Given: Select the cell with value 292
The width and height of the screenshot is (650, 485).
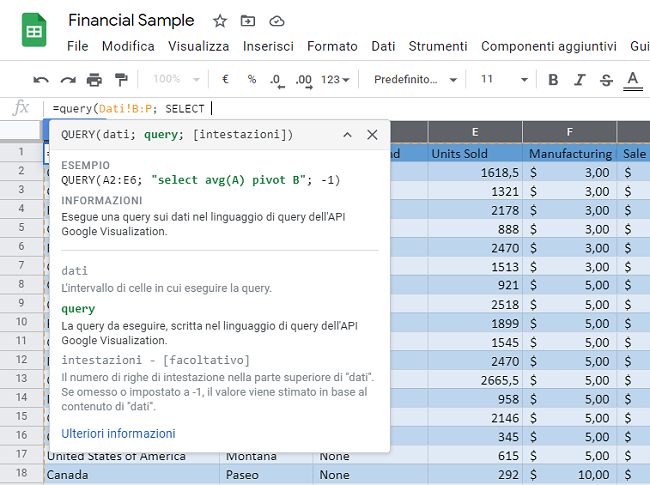Looking at the screenshot, I should [x=475, y=474].
